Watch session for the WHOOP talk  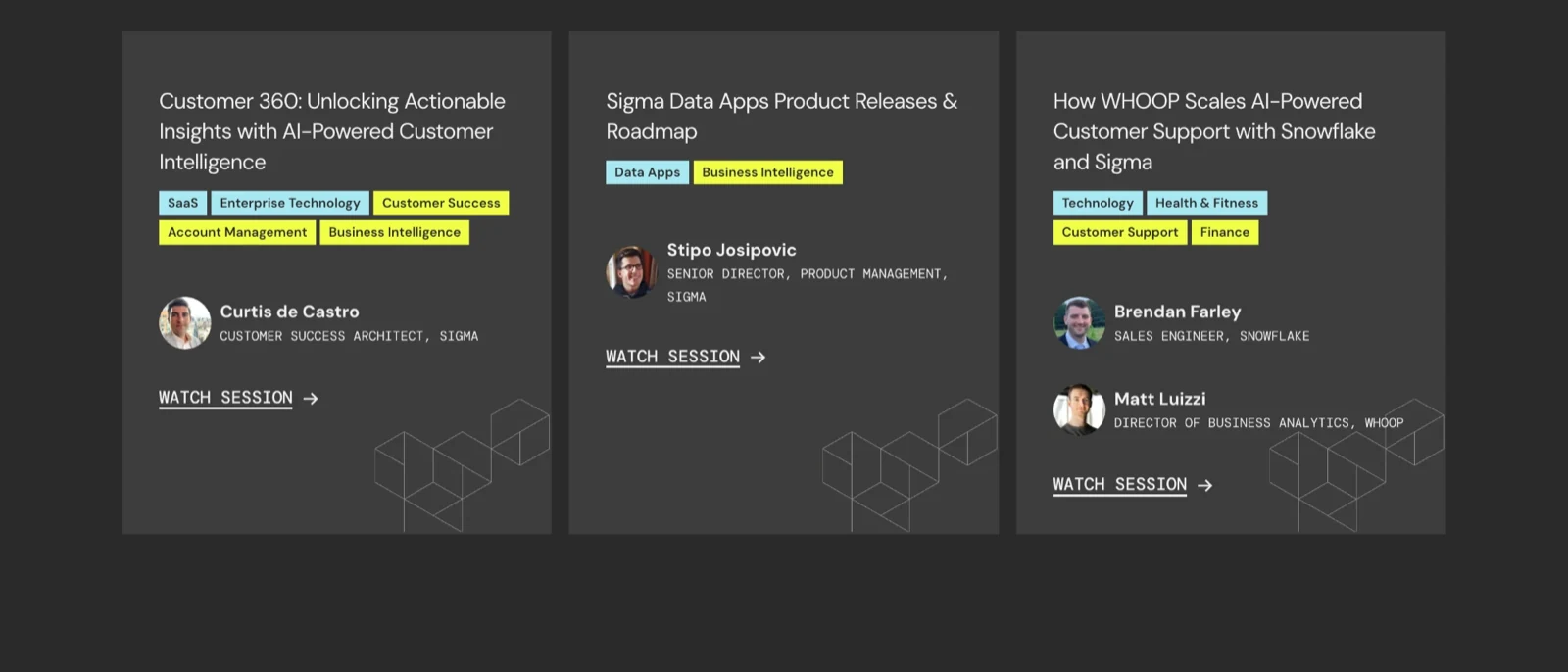pyautogui.click(x=1119, y=484)
